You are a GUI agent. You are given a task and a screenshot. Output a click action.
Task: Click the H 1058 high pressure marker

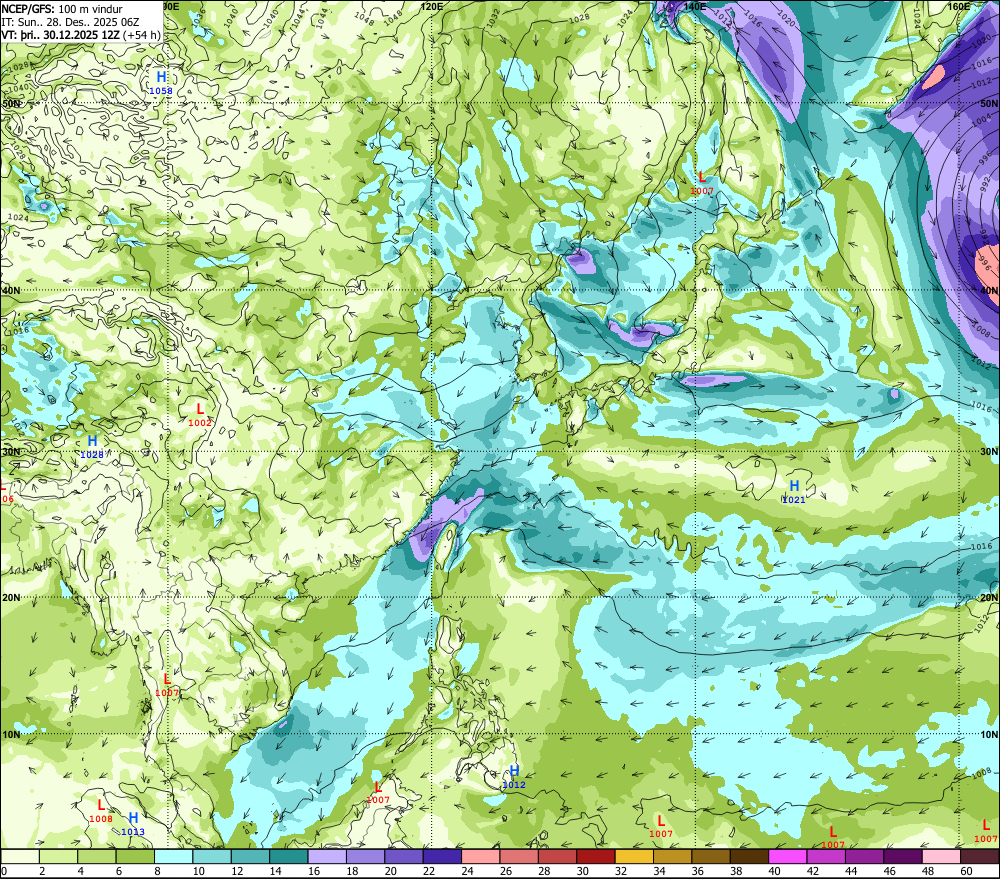tap(161, 83)
